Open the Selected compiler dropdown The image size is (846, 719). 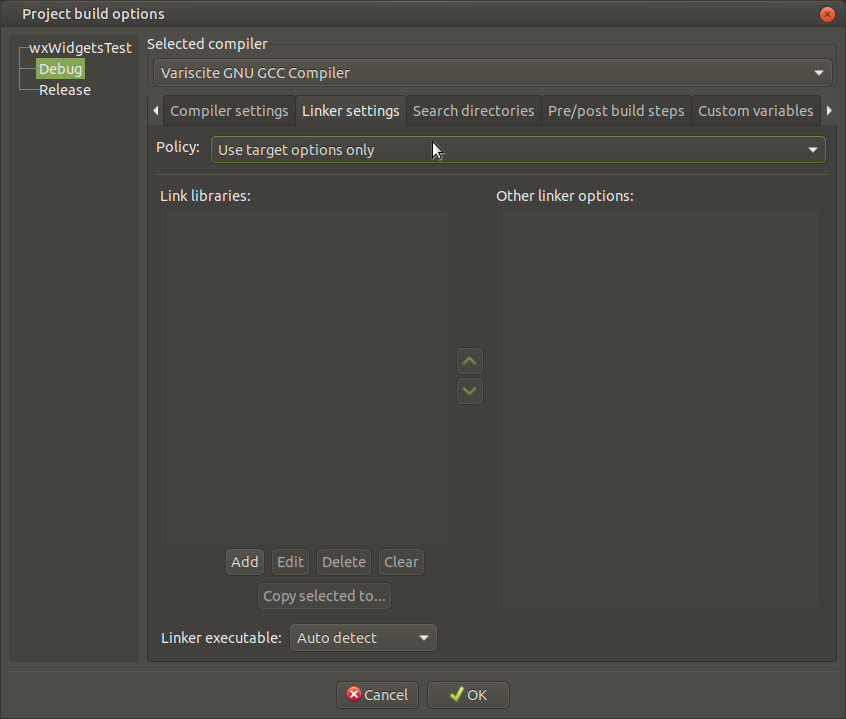tap(493, 73)
